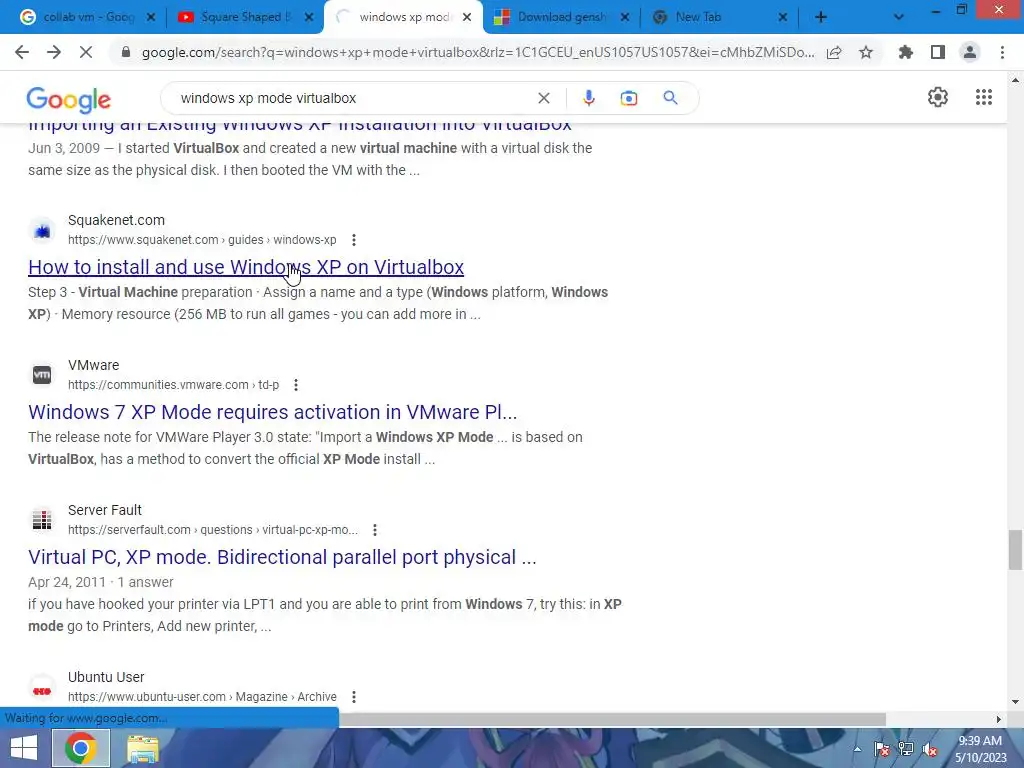
Task: Open Virtual PC, XP mode Bidirectional link
Action: tap(282, 557)
